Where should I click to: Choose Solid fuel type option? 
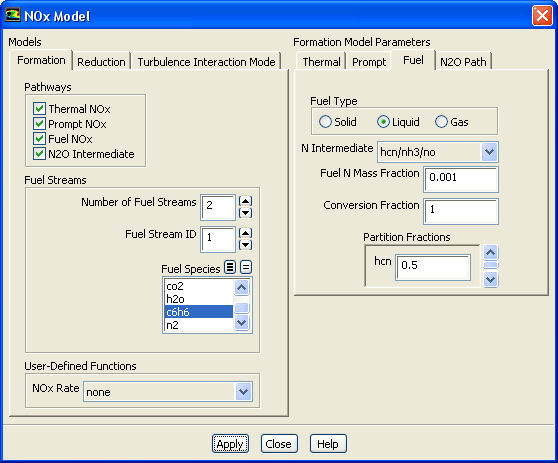(x=325, y=122)
